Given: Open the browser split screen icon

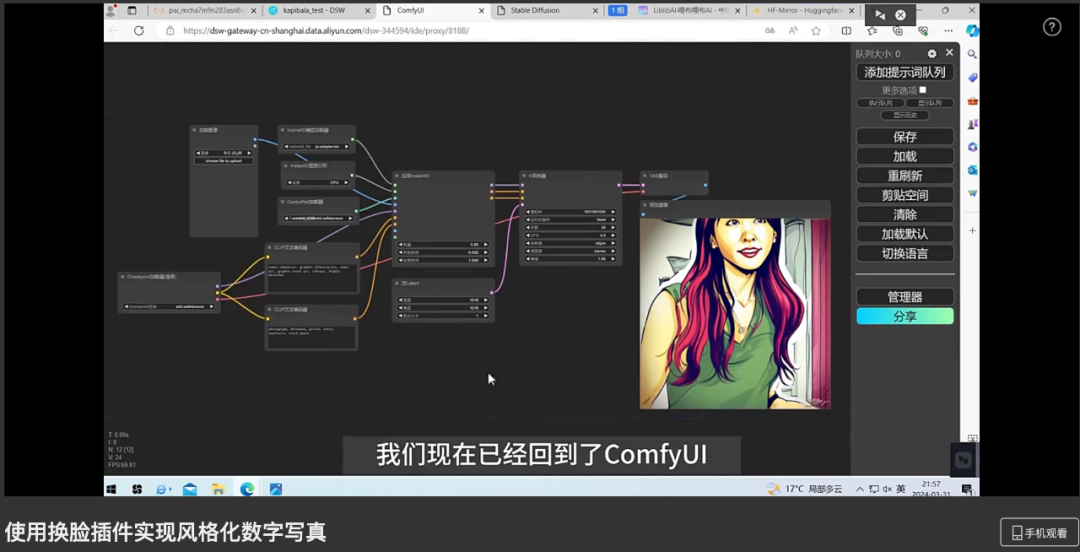Looking at the screenshot, I should coord(847,30).
